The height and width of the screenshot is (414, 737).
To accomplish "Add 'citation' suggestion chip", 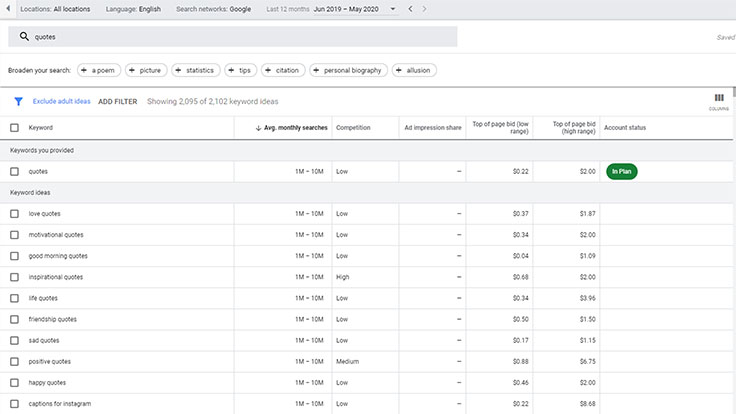I will (283, 70).
